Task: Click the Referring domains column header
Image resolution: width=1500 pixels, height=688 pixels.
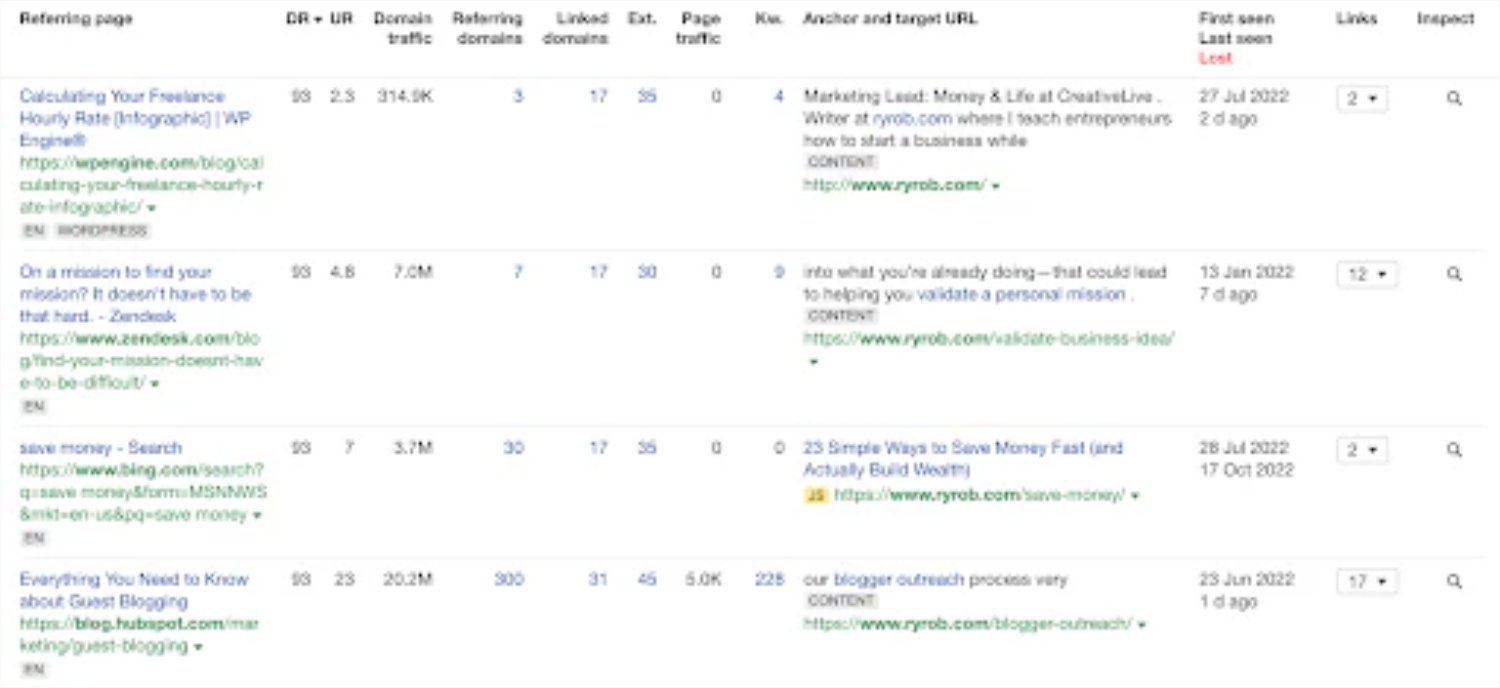Action: 487,25
